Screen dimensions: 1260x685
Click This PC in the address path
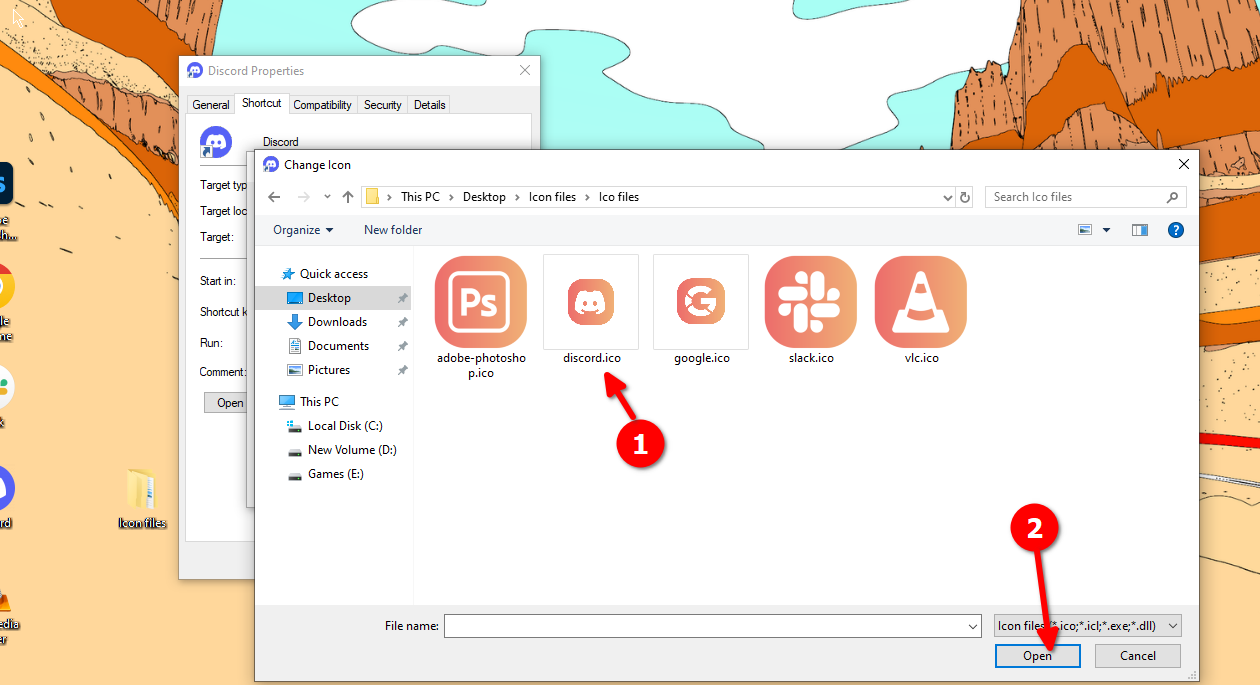(420, 197)
